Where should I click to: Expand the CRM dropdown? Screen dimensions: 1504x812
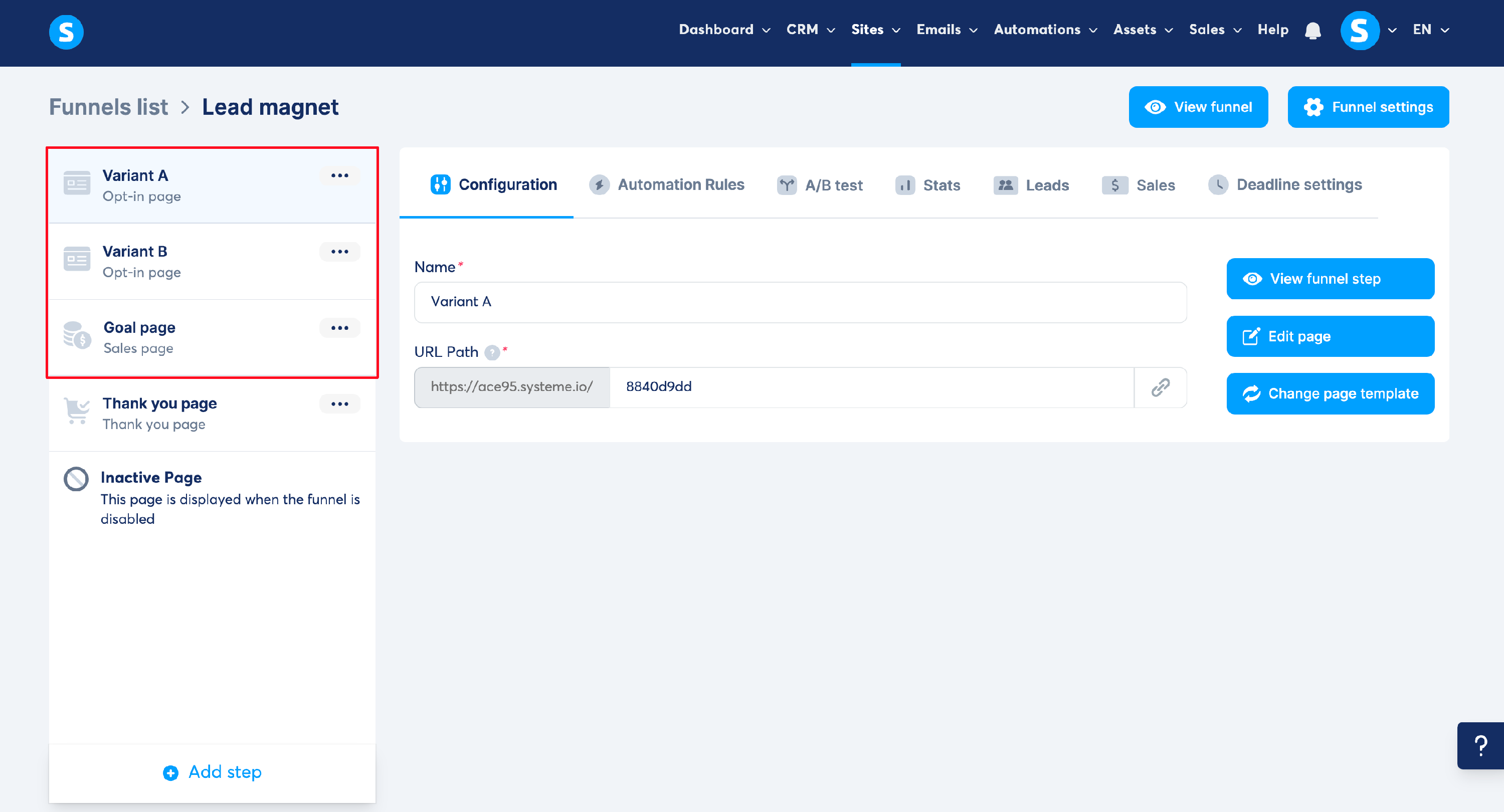tap(810, 30)
